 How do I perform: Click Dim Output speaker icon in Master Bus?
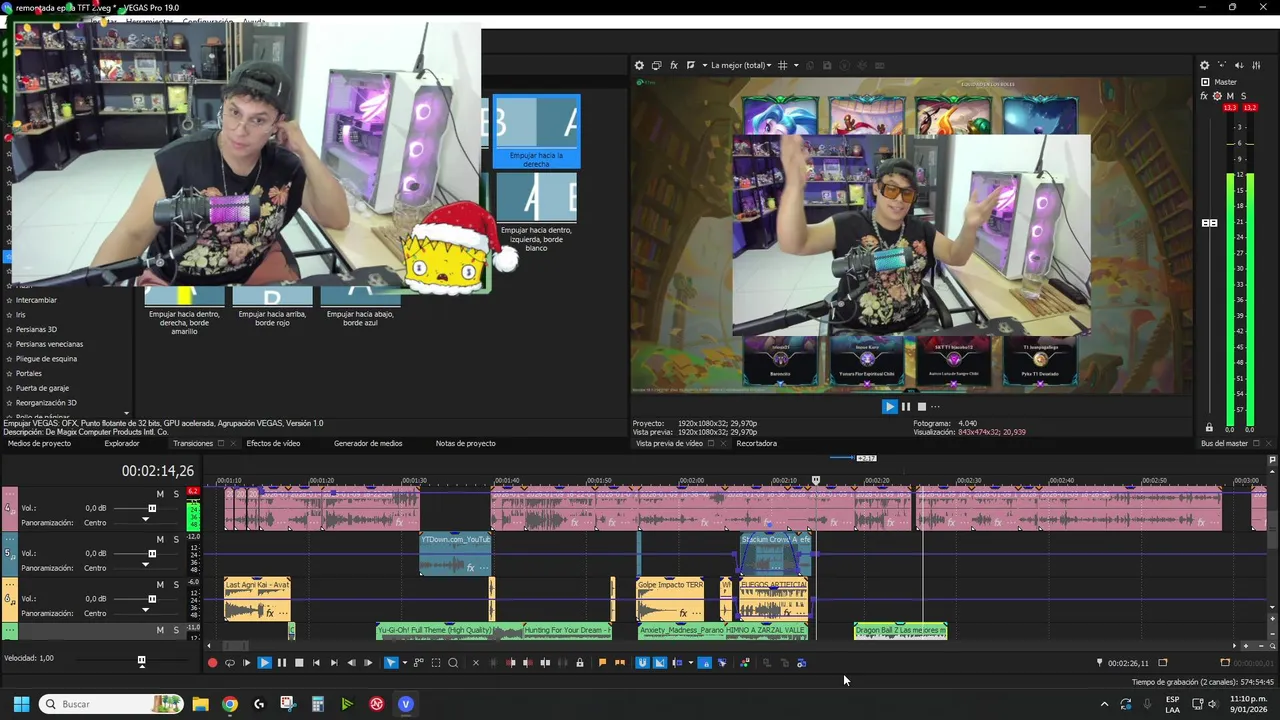pyautogui.click(x=1240, y=65)
